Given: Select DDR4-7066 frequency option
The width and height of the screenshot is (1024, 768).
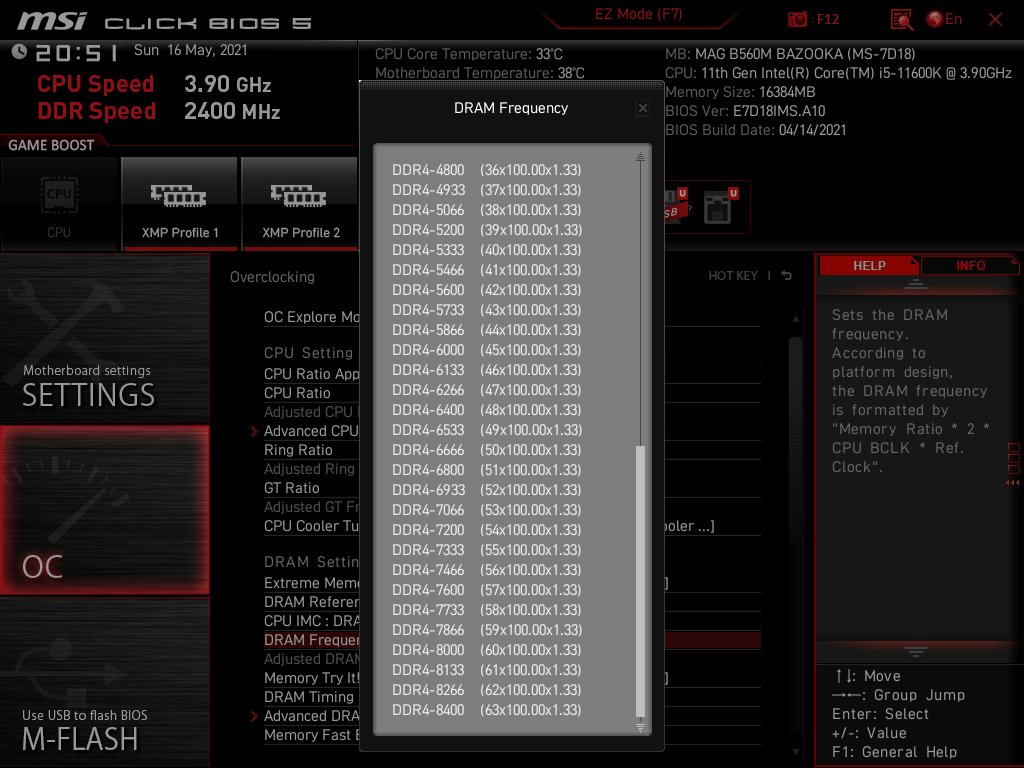Looking at the screenshot, I should (x=487, y=510).
